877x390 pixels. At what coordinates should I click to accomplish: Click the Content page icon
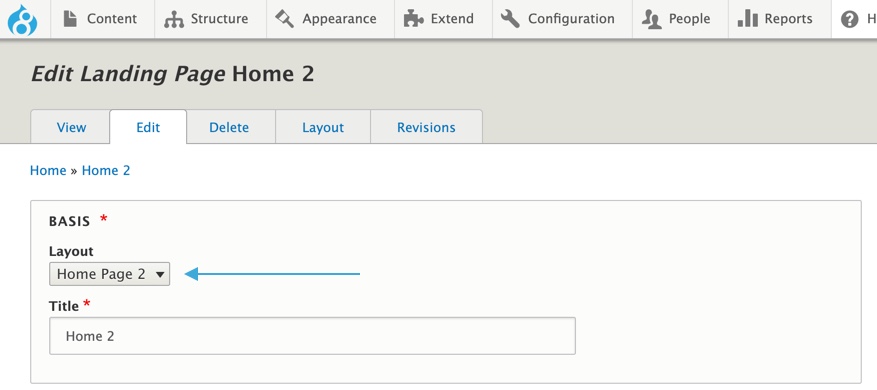coord(70,19)
